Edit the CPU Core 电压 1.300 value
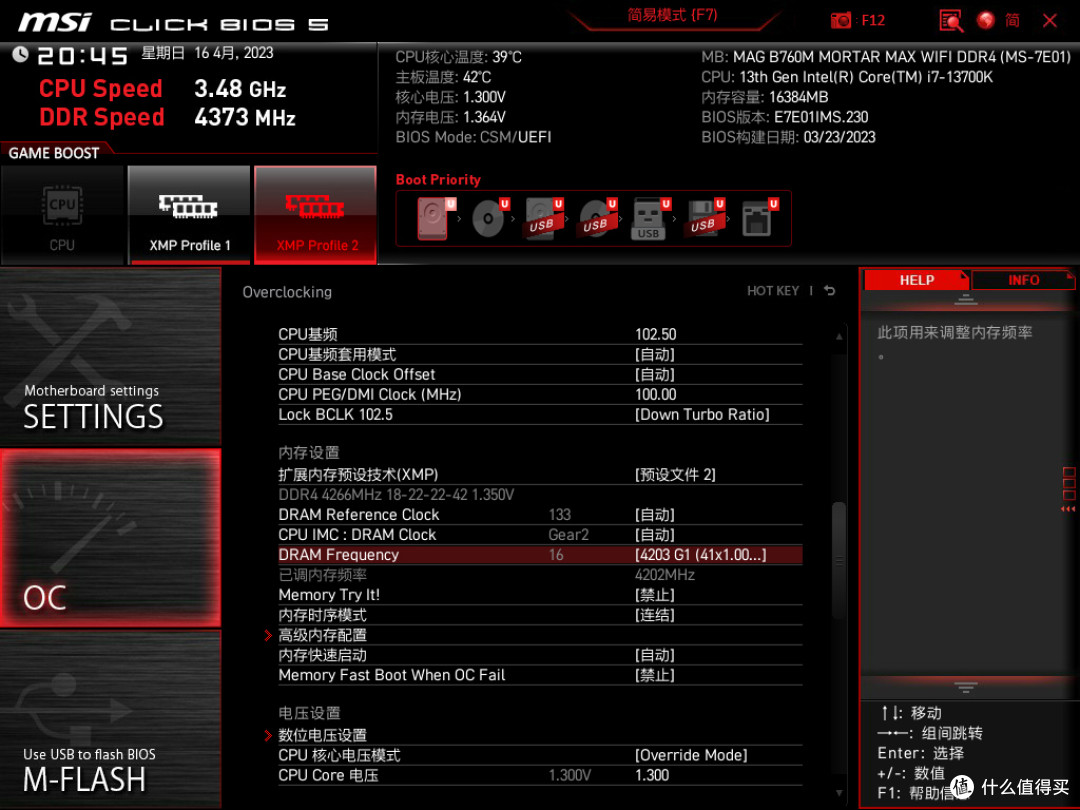 coord(652,775)
